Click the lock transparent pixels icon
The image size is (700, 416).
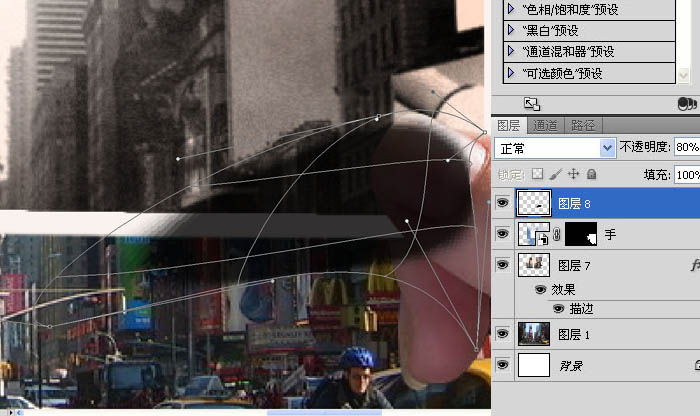(x=537, y=174)
